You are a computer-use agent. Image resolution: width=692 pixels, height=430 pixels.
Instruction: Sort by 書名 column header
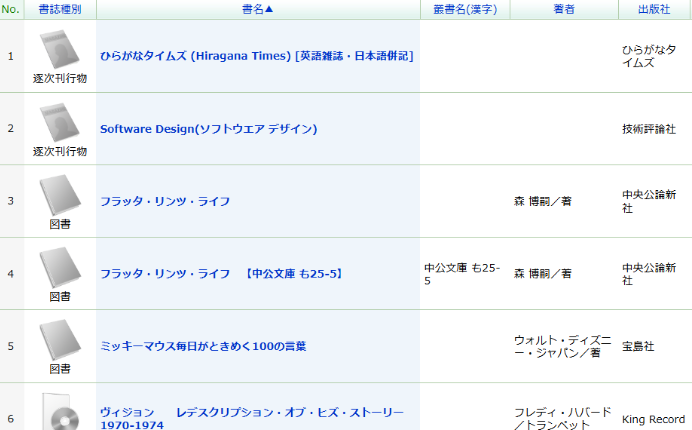tap(258, 9)
